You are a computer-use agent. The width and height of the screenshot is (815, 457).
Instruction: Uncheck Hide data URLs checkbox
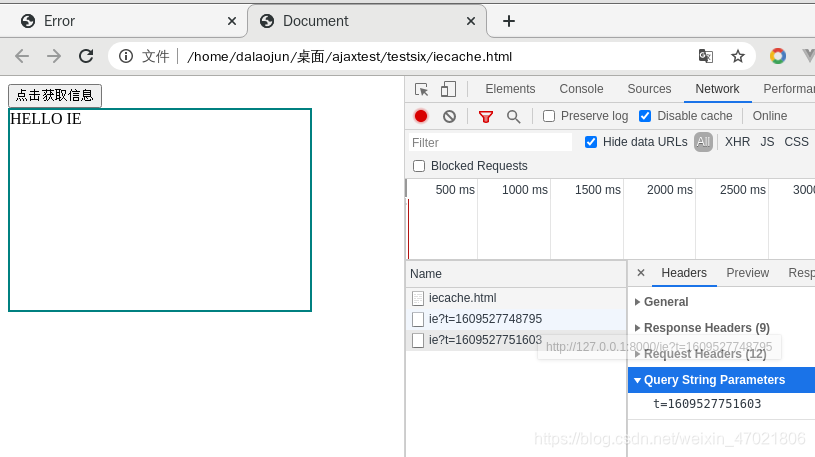590,142
